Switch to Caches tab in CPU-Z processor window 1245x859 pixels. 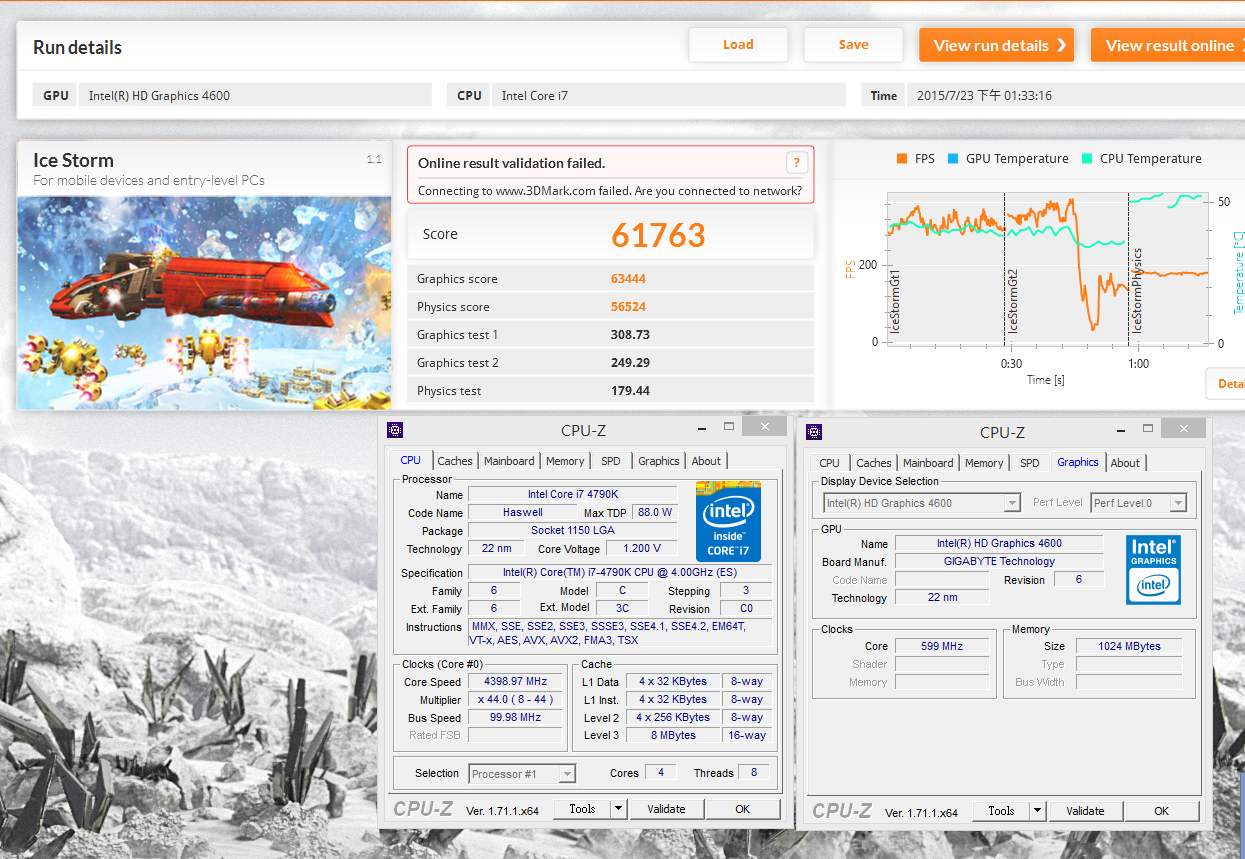(x=455, y=461)
